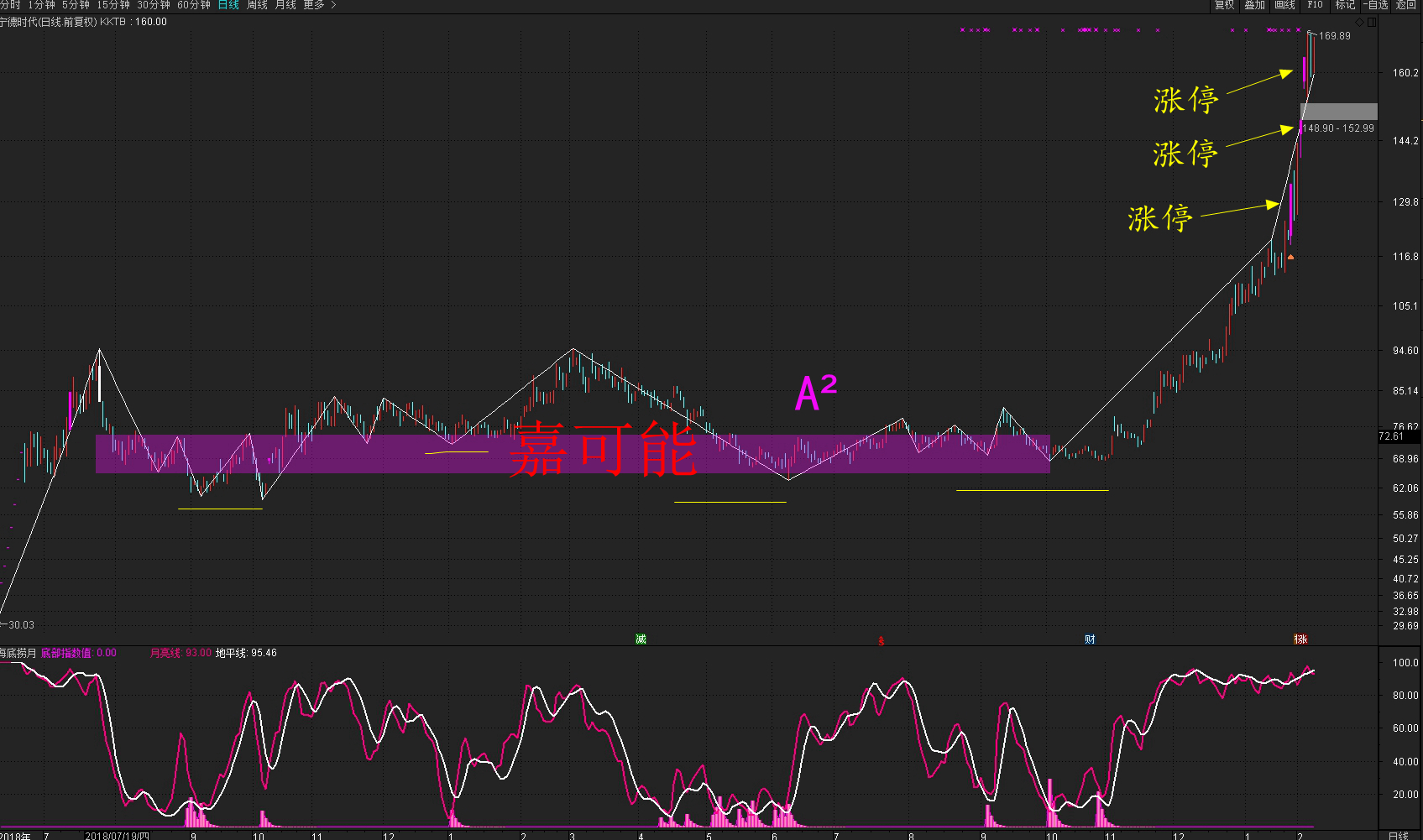Switch to the 5分钟 period tab
Viewport: 1423px width, 840px height.
click(76, 5)
